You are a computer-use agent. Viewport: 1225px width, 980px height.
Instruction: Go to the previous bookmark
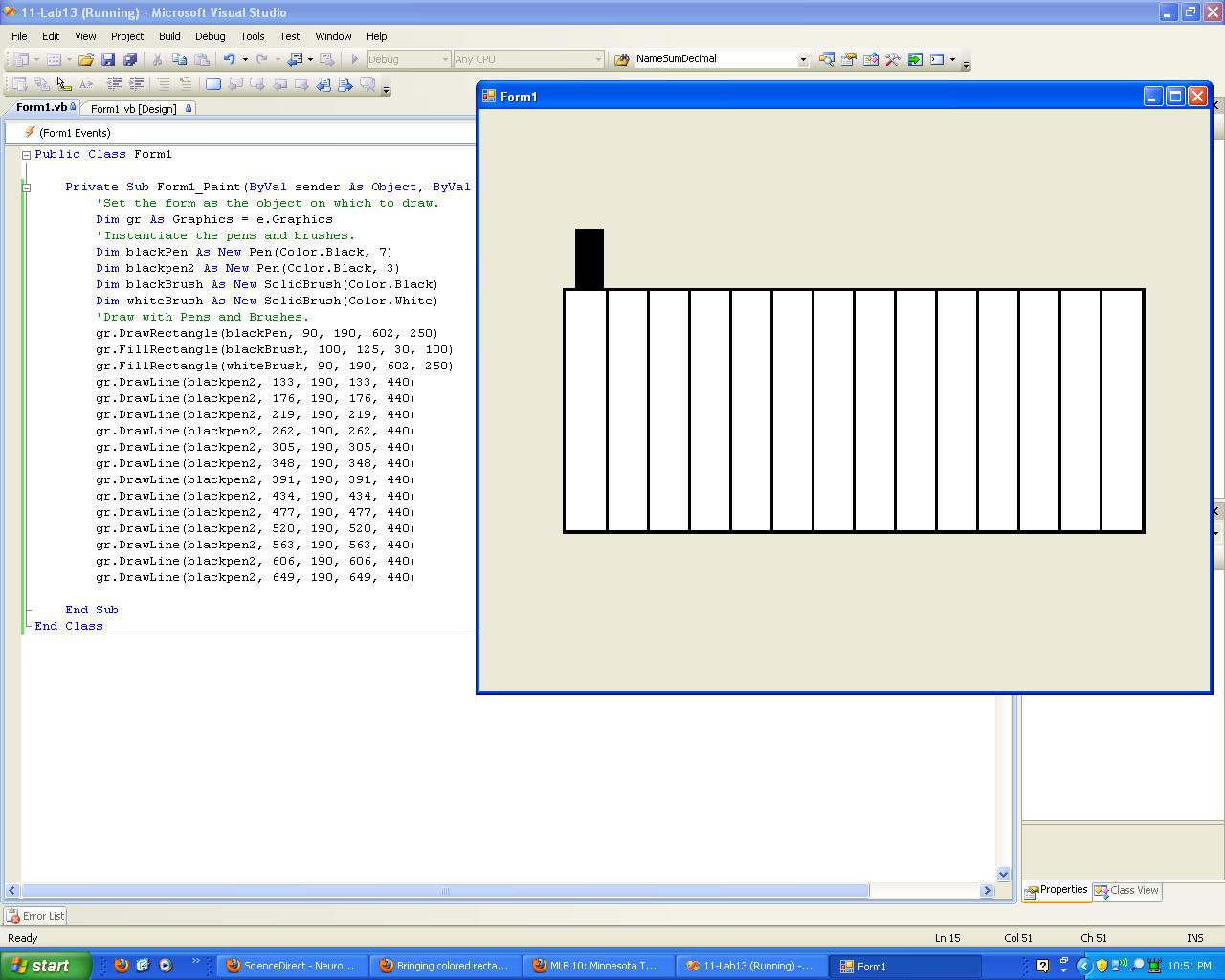coord(235,84)
